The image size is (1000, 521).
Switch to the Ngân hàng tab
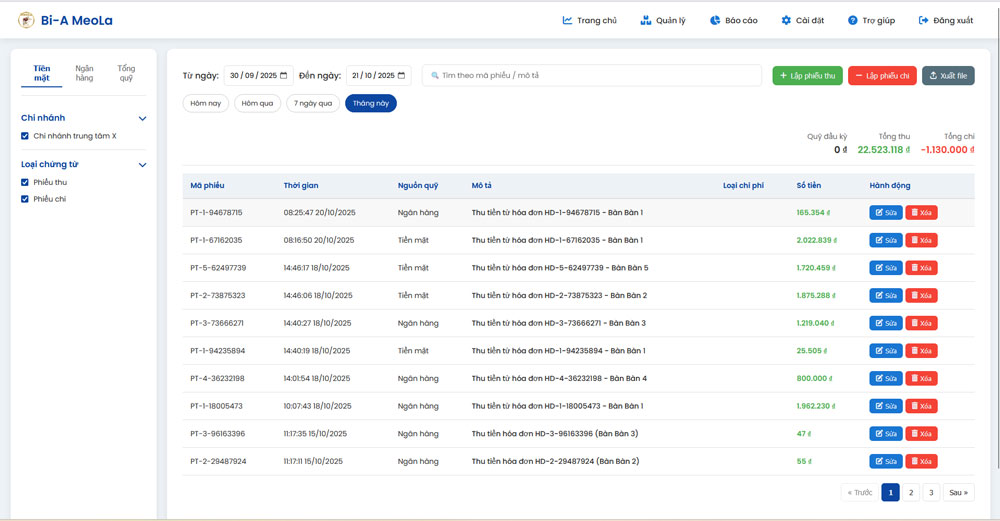84,73
